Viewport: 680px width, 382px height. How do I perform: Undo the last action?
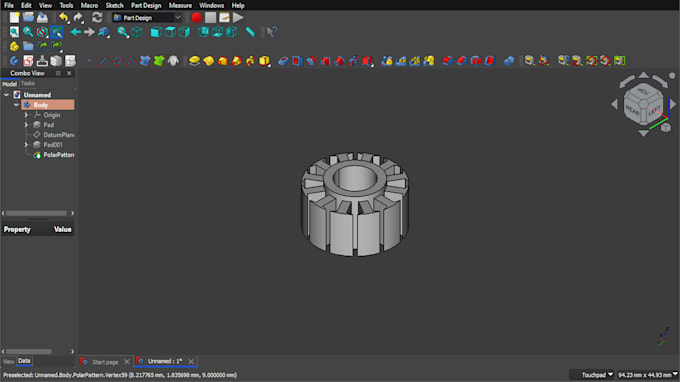click(x=64, y=18)
